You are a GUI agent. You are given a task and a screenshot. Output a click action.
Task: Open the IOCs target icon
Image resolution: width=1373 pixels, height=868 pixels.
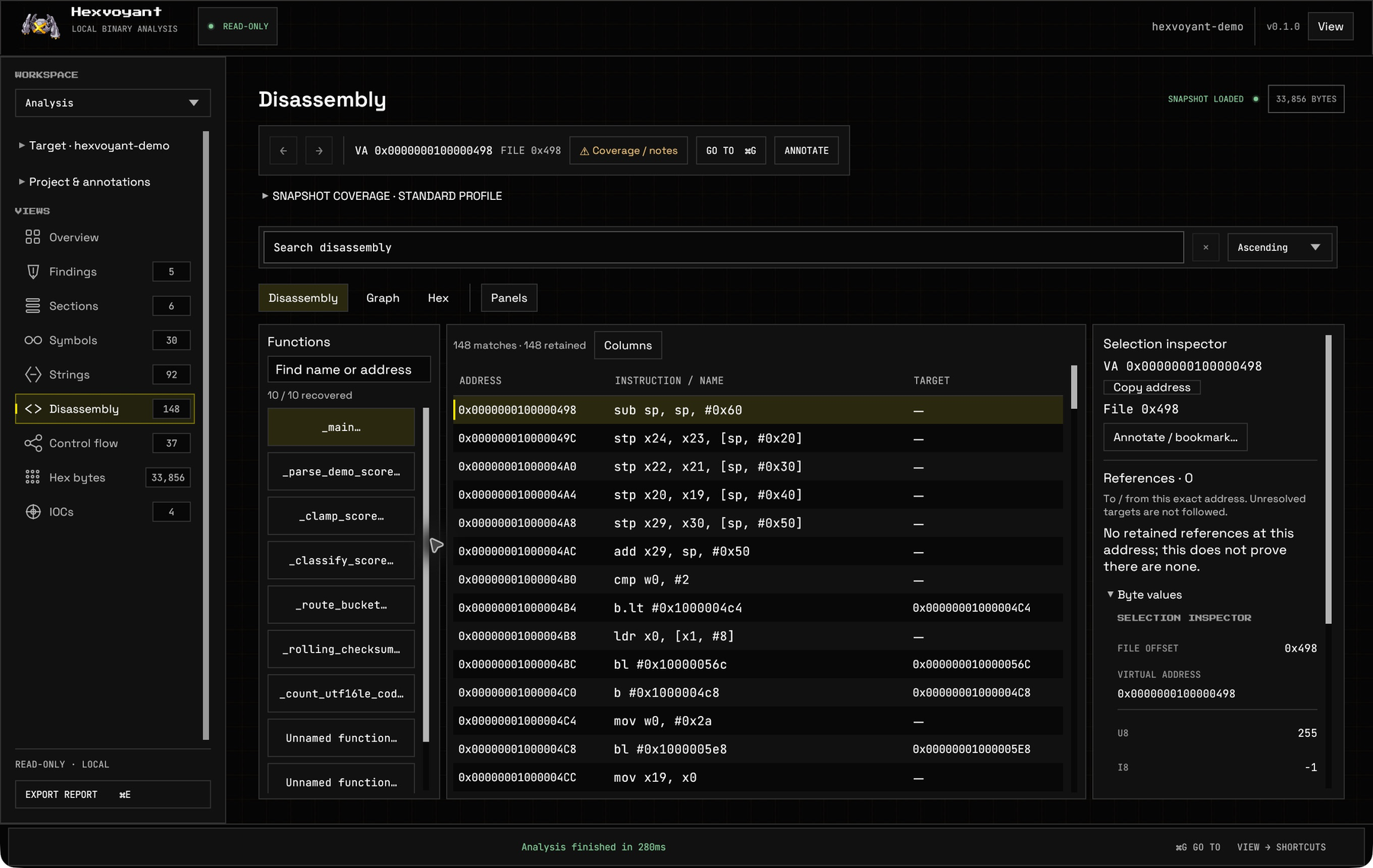33,512
